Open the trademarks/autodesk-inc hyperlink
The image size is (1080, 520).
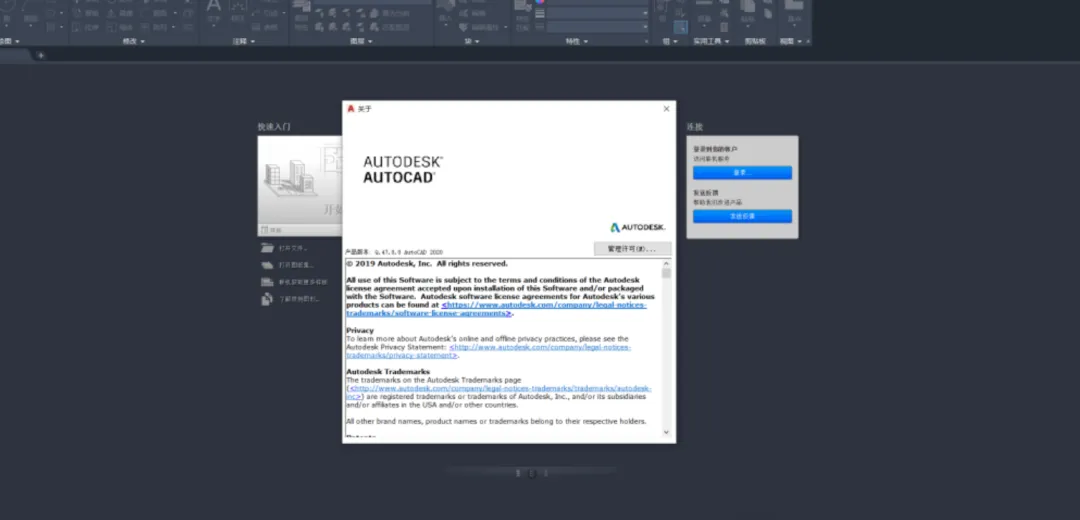pyautogui.click(x=499, y=393)
